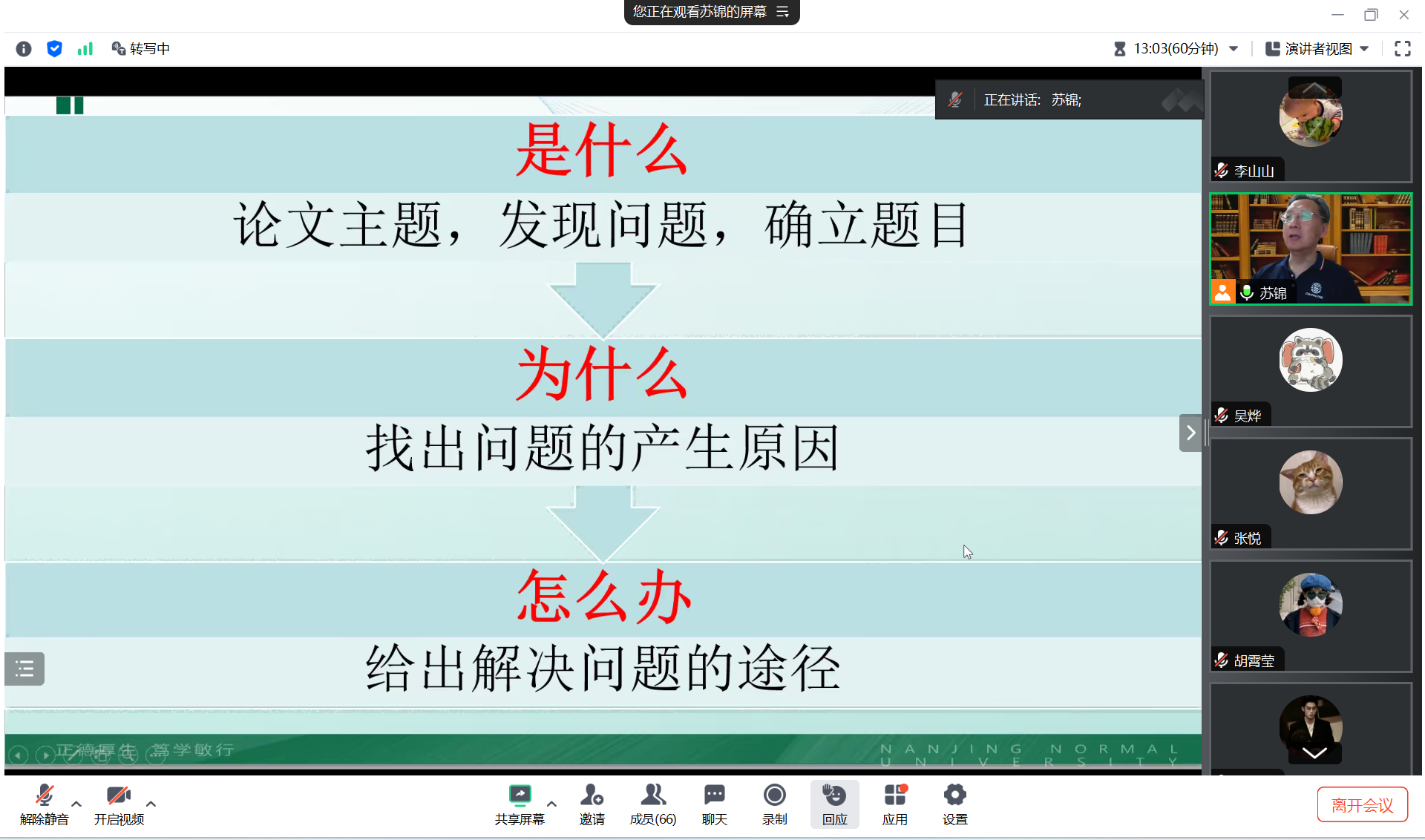Toggle fullscreen mode icon
This screenshot has height=840, width=1425.
pyautogui.click(x=1402, y=49)
